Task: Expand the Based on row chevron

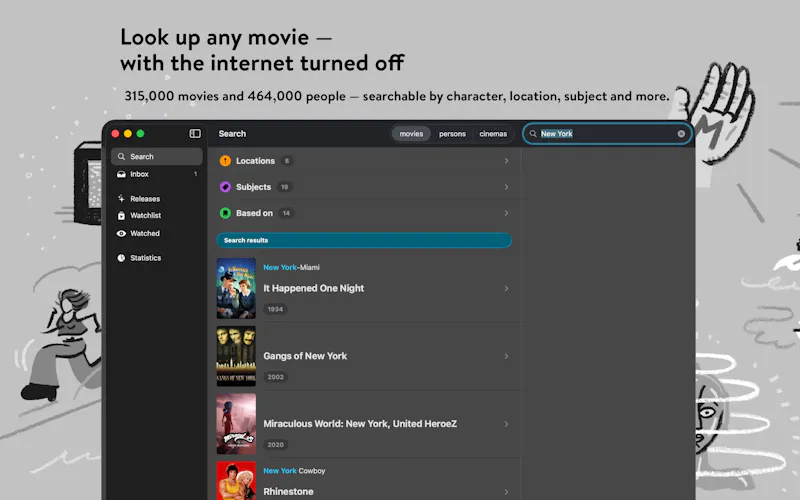Action: (506, 213)
